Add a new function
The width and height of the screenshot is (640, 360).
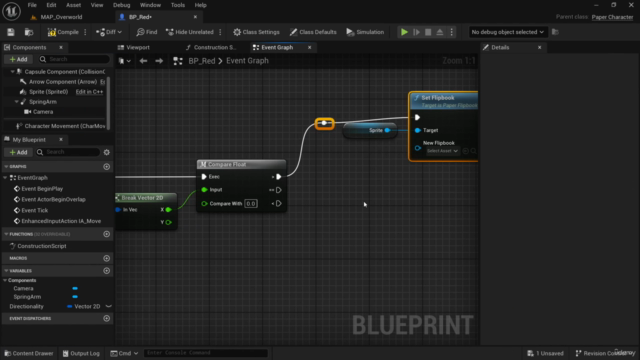[107, 234]
